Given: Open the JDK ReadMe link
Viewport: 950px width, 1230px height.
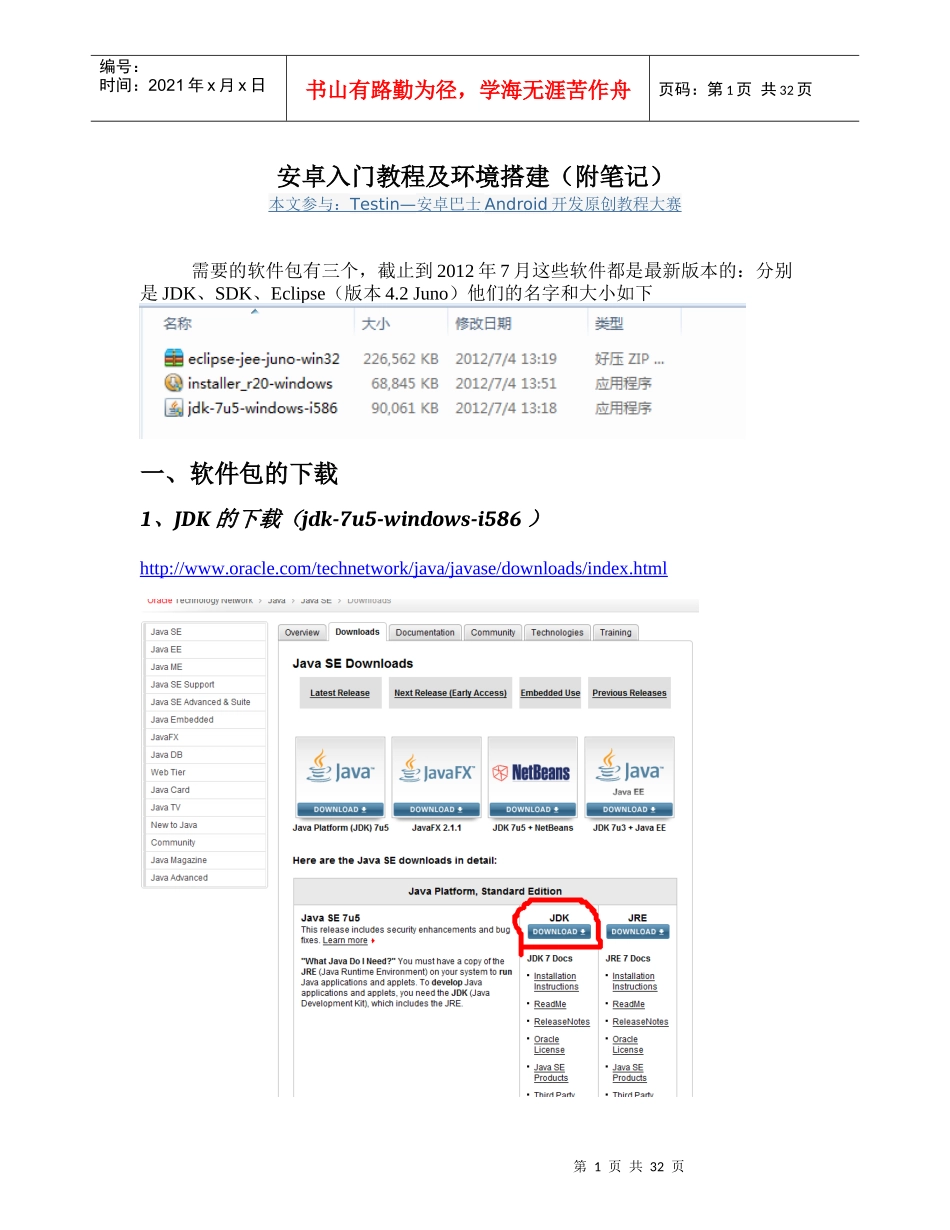Looking at the screenshot, I should click(x=550, y=1004).
